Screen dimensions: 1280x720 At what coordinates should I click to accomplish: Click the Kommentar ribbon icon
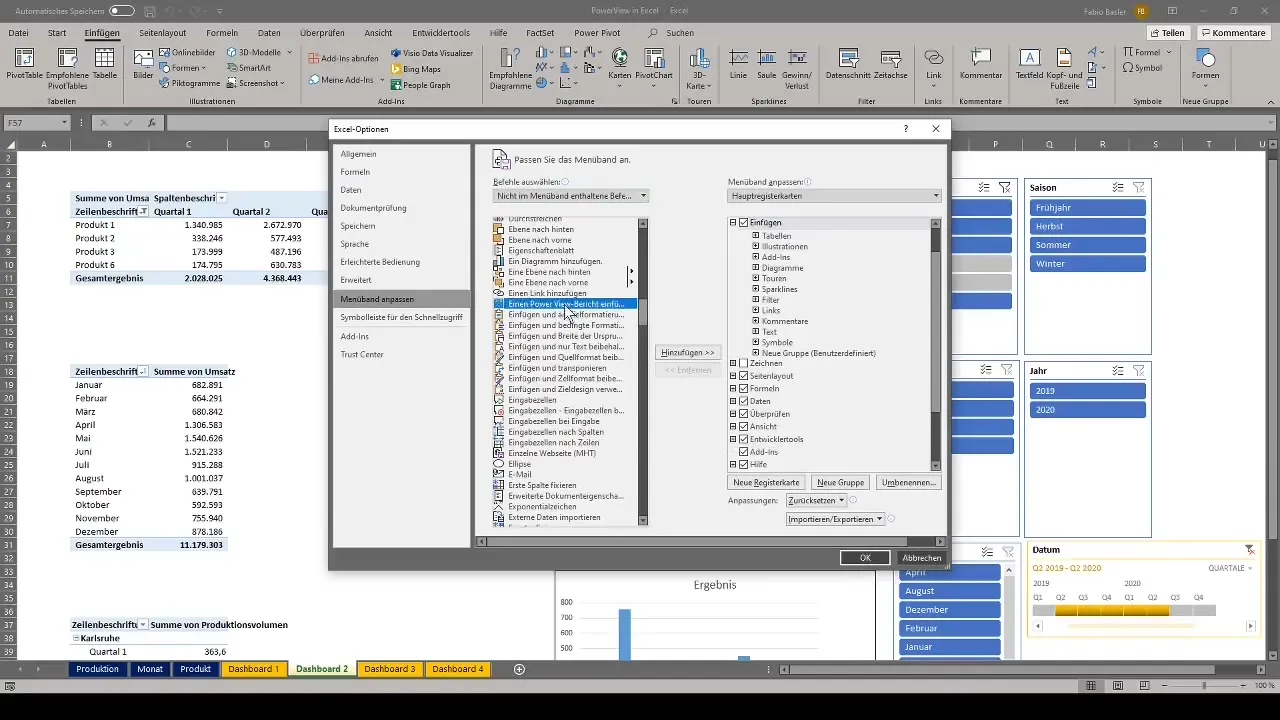tap(980, 65)
